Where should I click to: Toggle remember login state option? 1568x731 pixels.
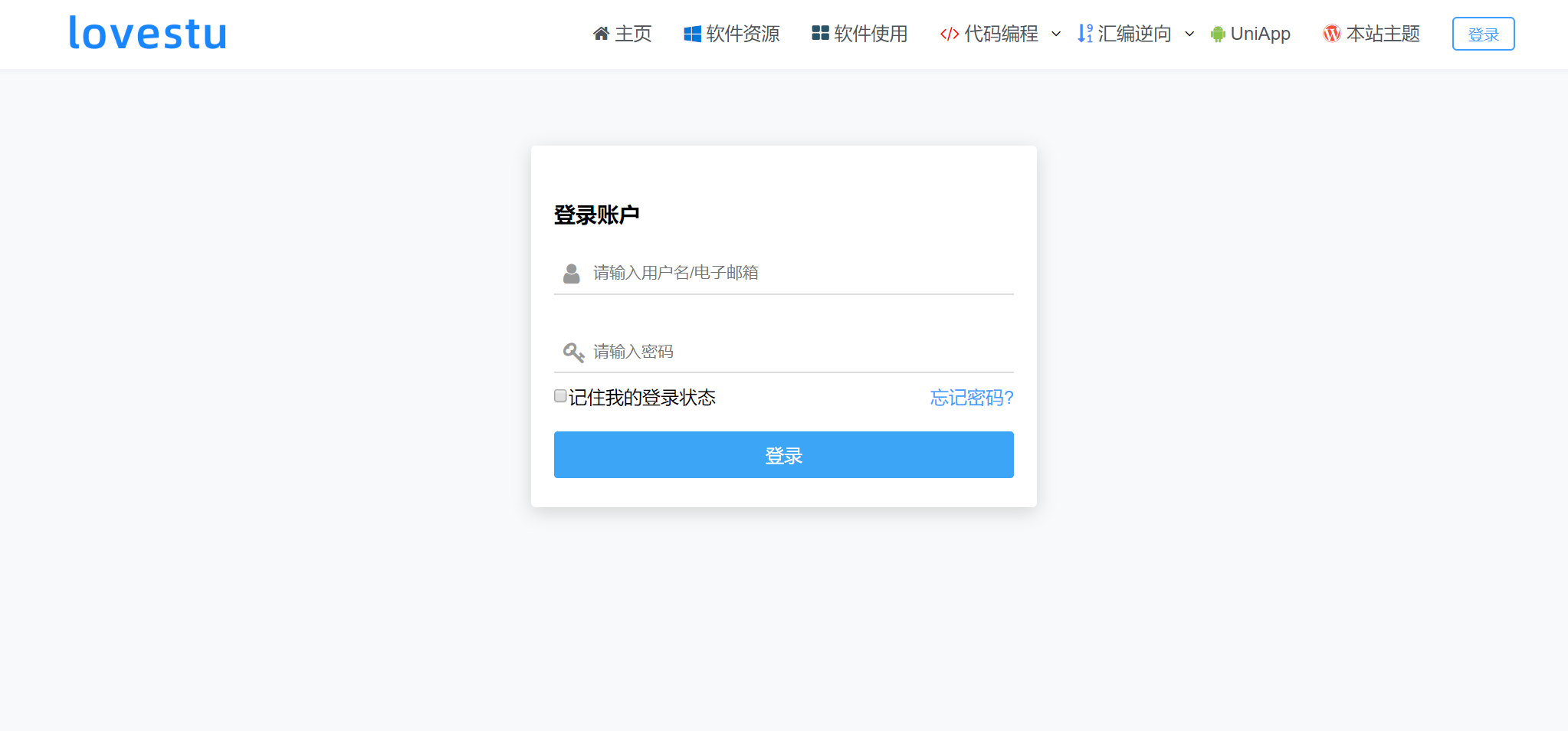tap(559, 395)
